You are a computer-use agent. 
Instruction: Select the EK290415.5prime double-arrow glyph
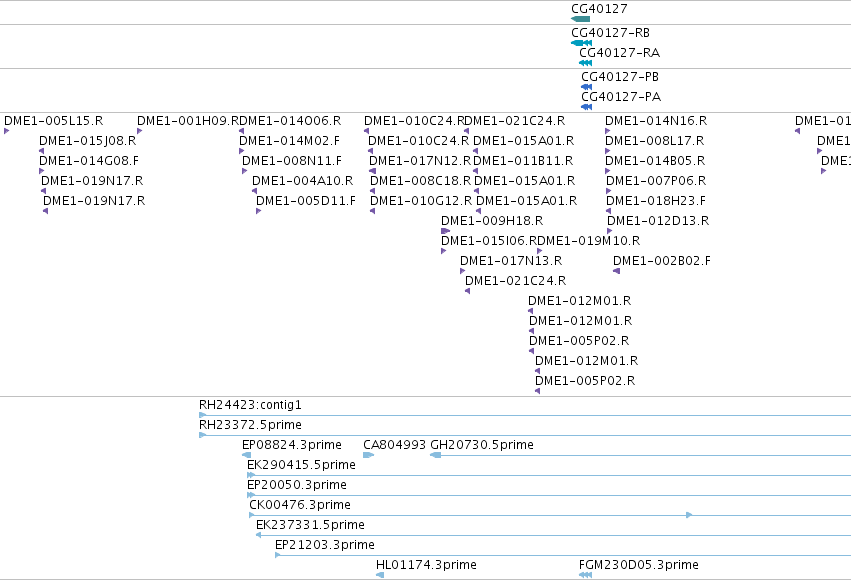(x=251, y=475)
